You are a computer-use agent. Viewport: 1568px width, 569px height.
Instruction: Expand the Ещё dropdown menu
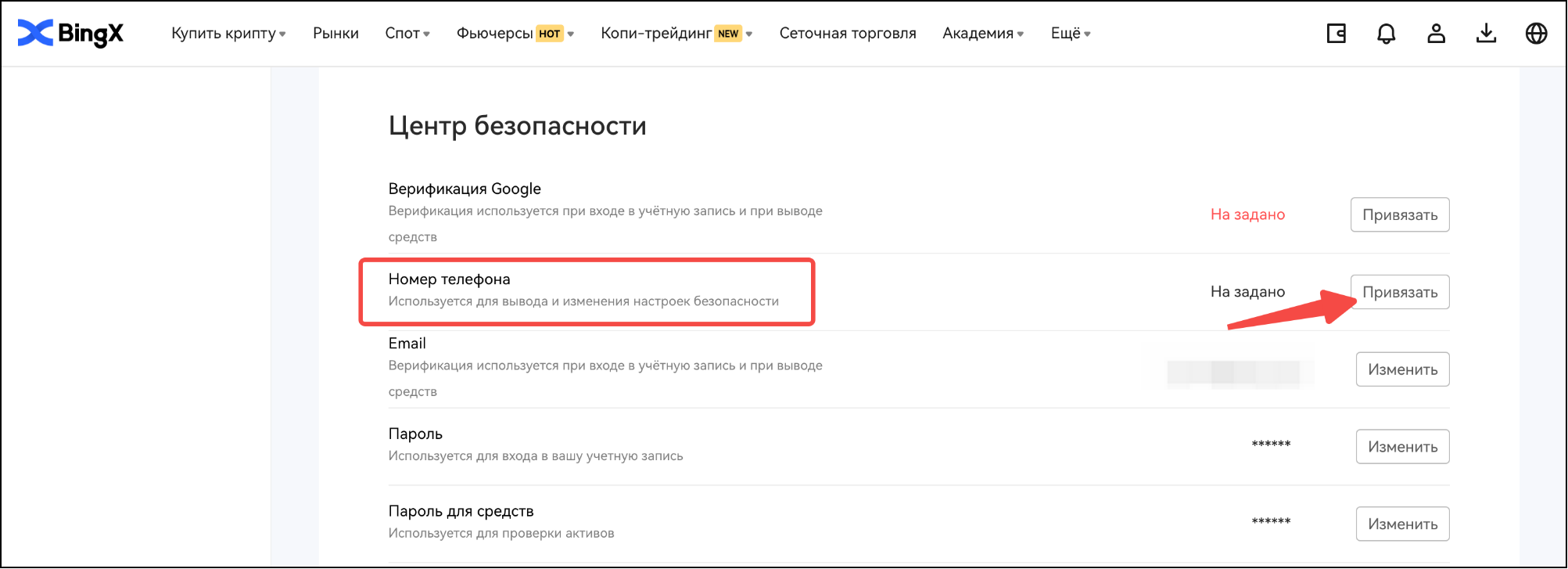coord(1070,34)
